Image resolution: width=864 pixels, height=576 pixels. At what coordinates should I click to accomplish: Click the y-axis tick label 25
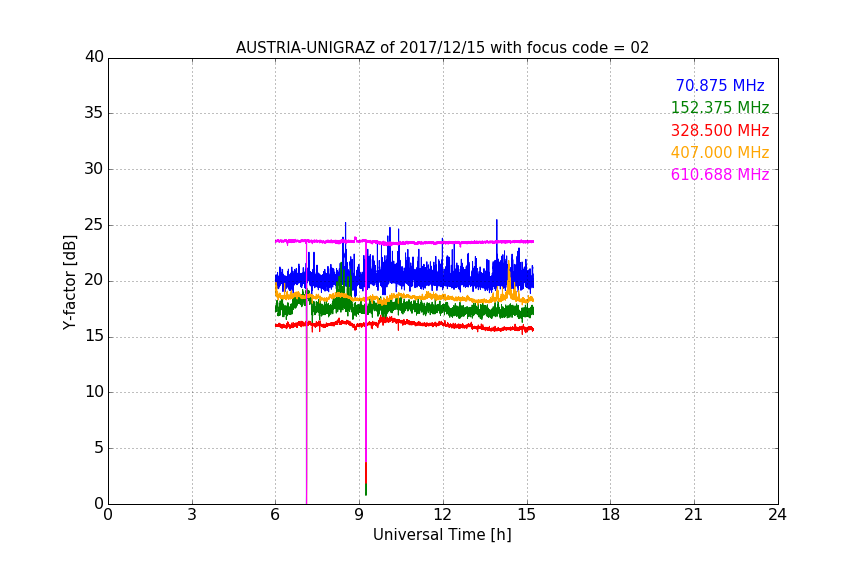tap(94, 224)
